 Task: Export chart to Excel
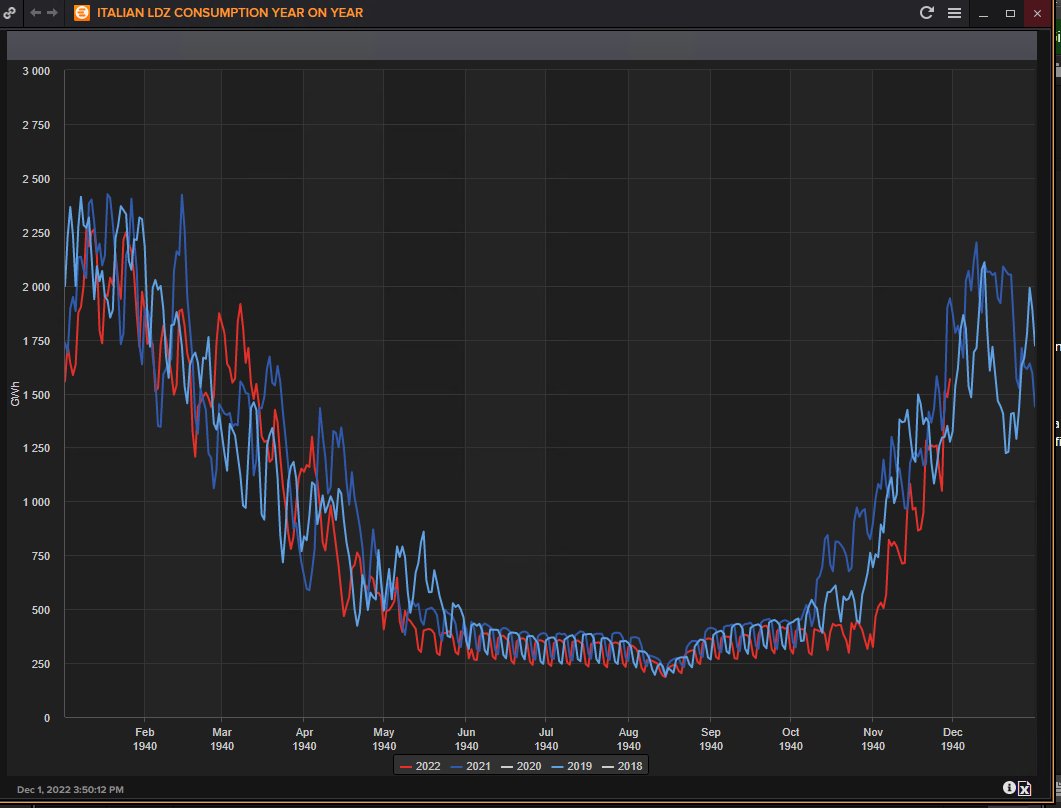point(1024,788)
